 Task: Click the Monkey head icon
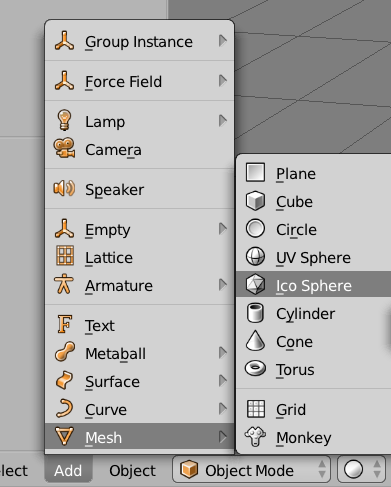[255, 437]
